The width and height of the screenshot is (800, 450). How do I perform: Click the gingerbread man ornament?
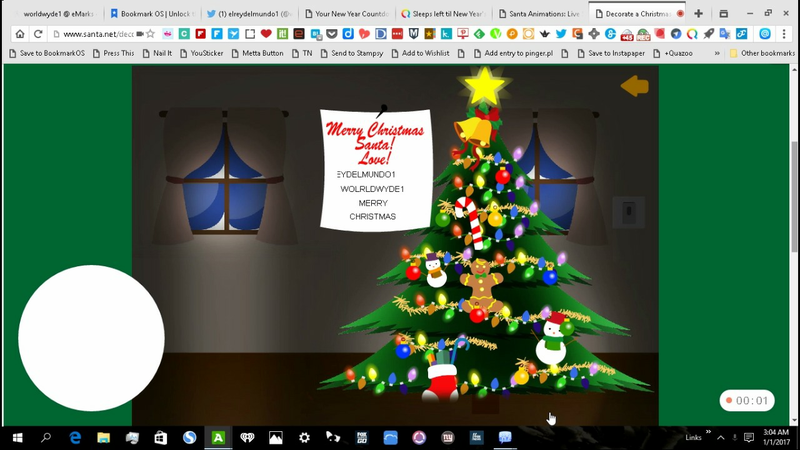click(482, 283)
